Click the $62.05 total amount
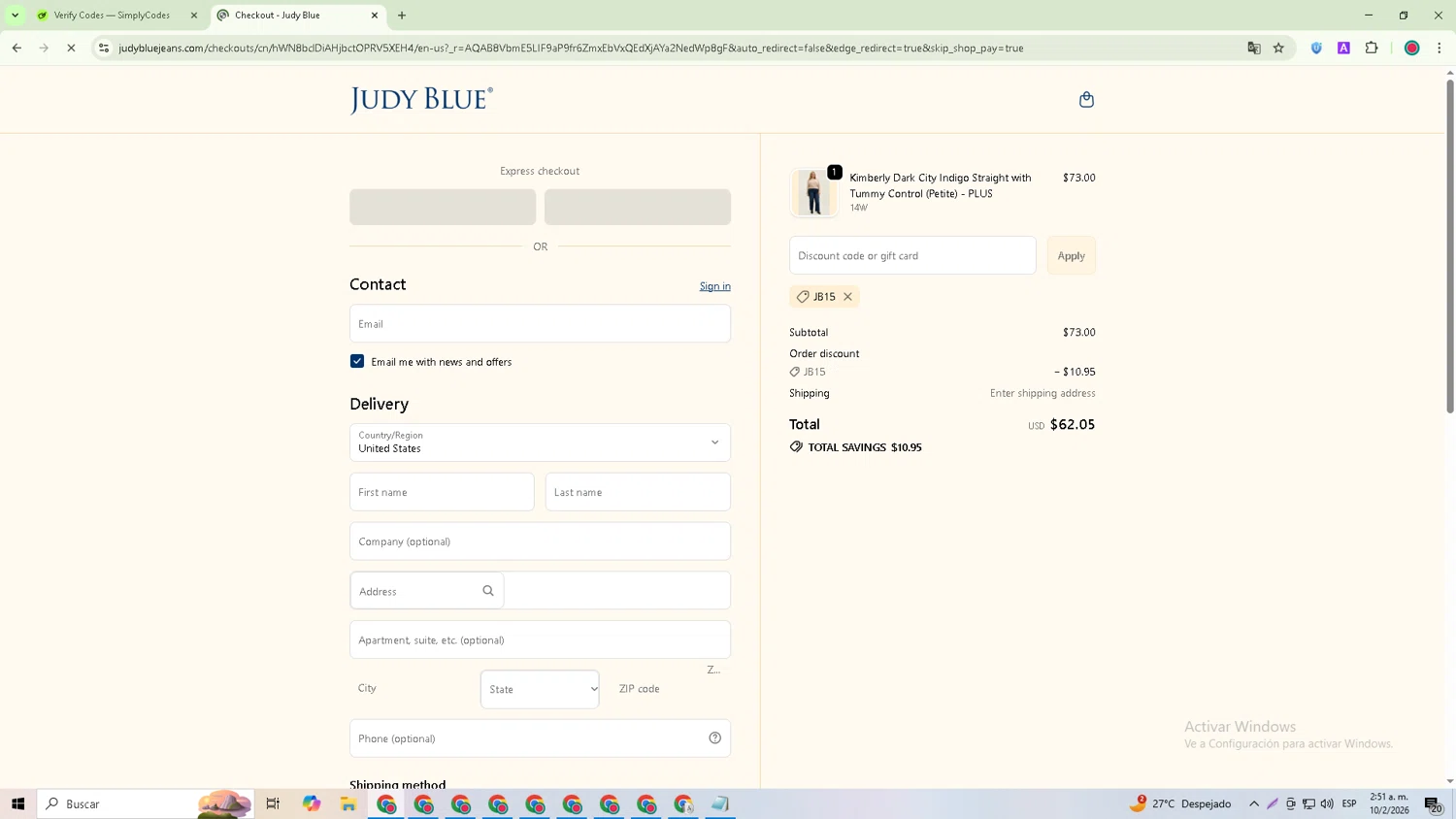The height and width of the screenshot is (819, 1456). pyautogui.click(x=1073, y=425)
